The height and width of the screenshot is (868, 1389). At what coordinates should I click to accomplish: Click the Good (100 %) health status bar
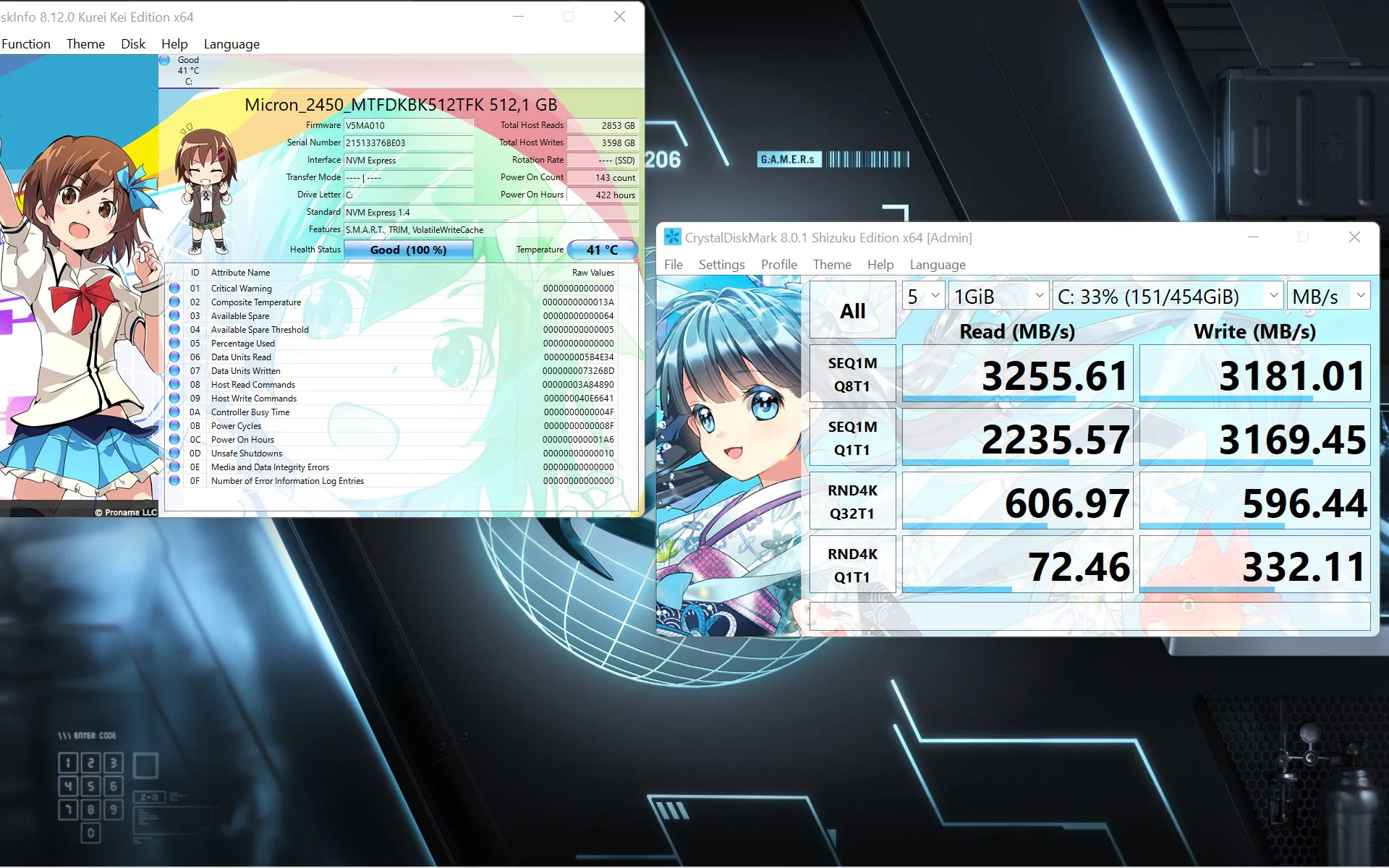coord(408,250)
